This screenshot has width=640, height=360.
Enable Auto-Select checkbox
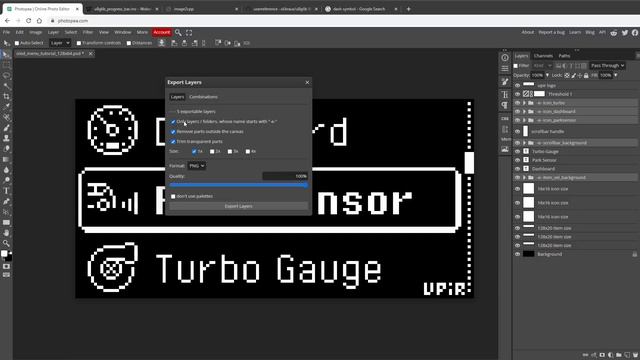click(17, 43)
